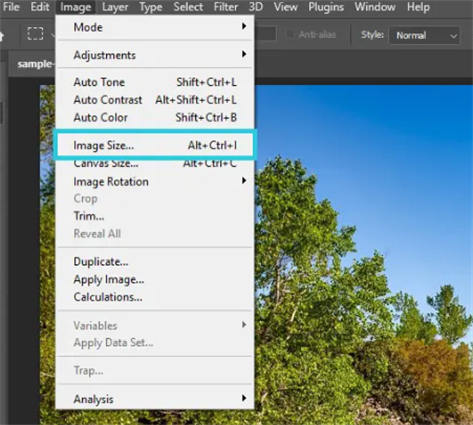This screenshot has height=425, width=473.
Task: Select the Rectangular Marquee tool icon
Action: (35, 34)
